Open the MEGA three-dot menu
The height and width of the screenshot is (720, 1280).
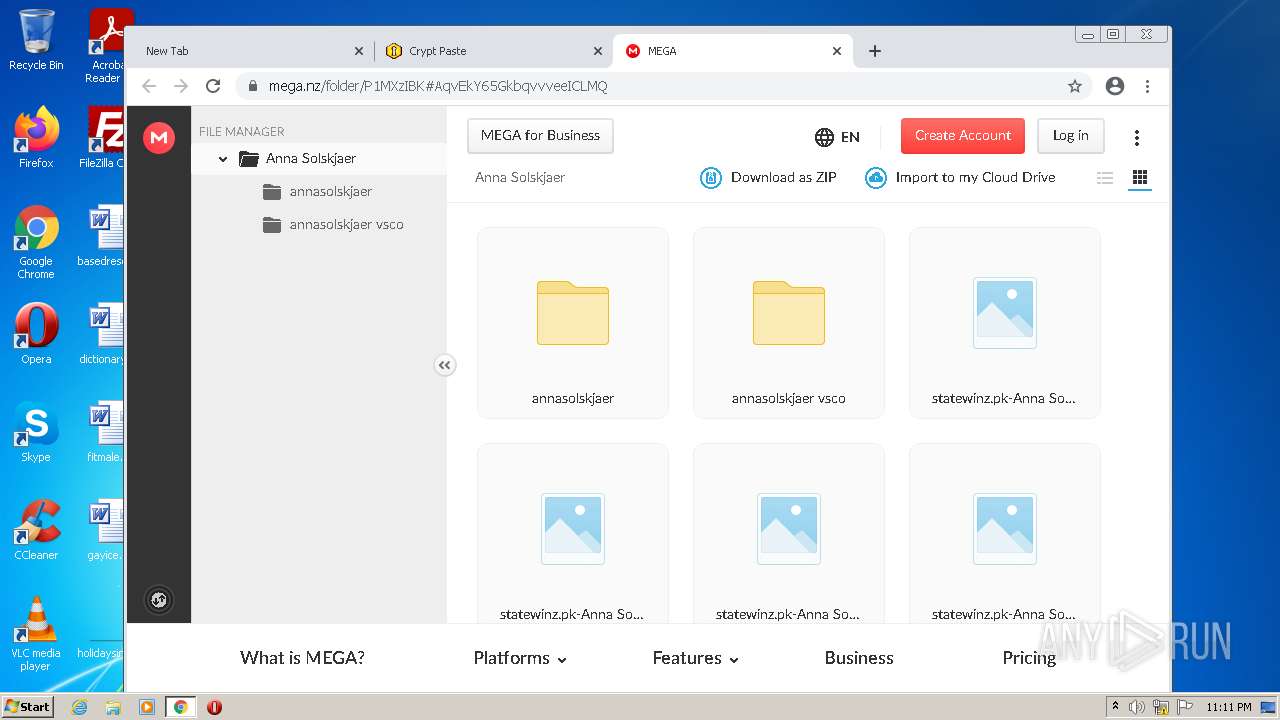[1137, 138]
